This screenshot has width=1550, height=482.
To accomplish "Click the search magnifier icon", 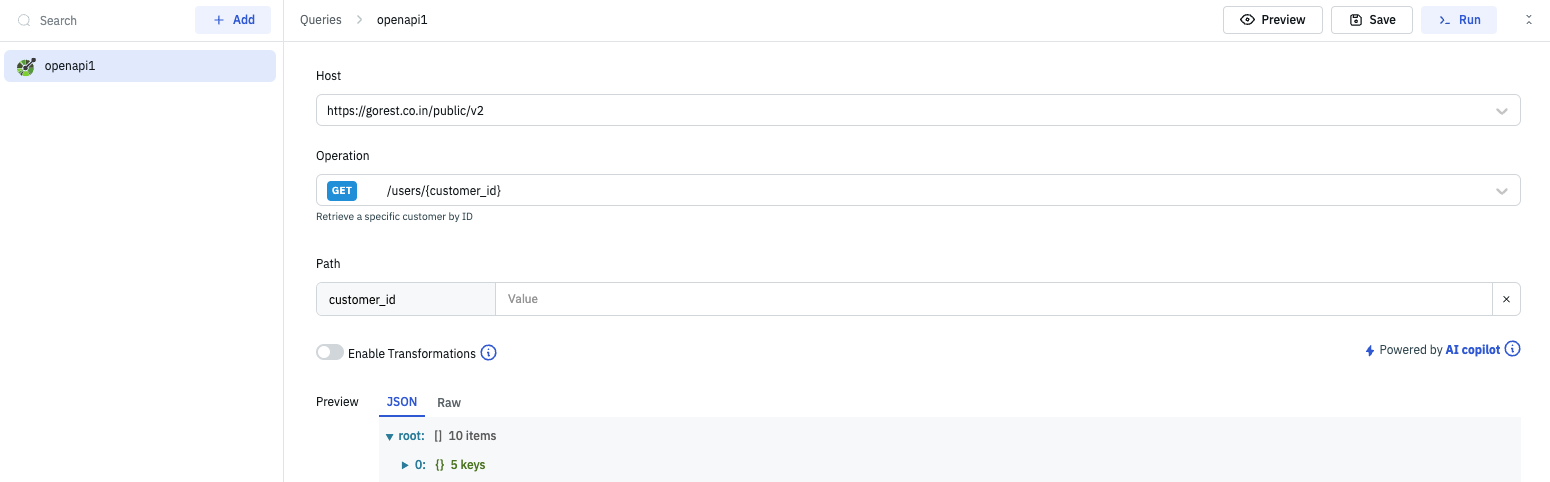I will pyautogui.click(x=25, y=20).
